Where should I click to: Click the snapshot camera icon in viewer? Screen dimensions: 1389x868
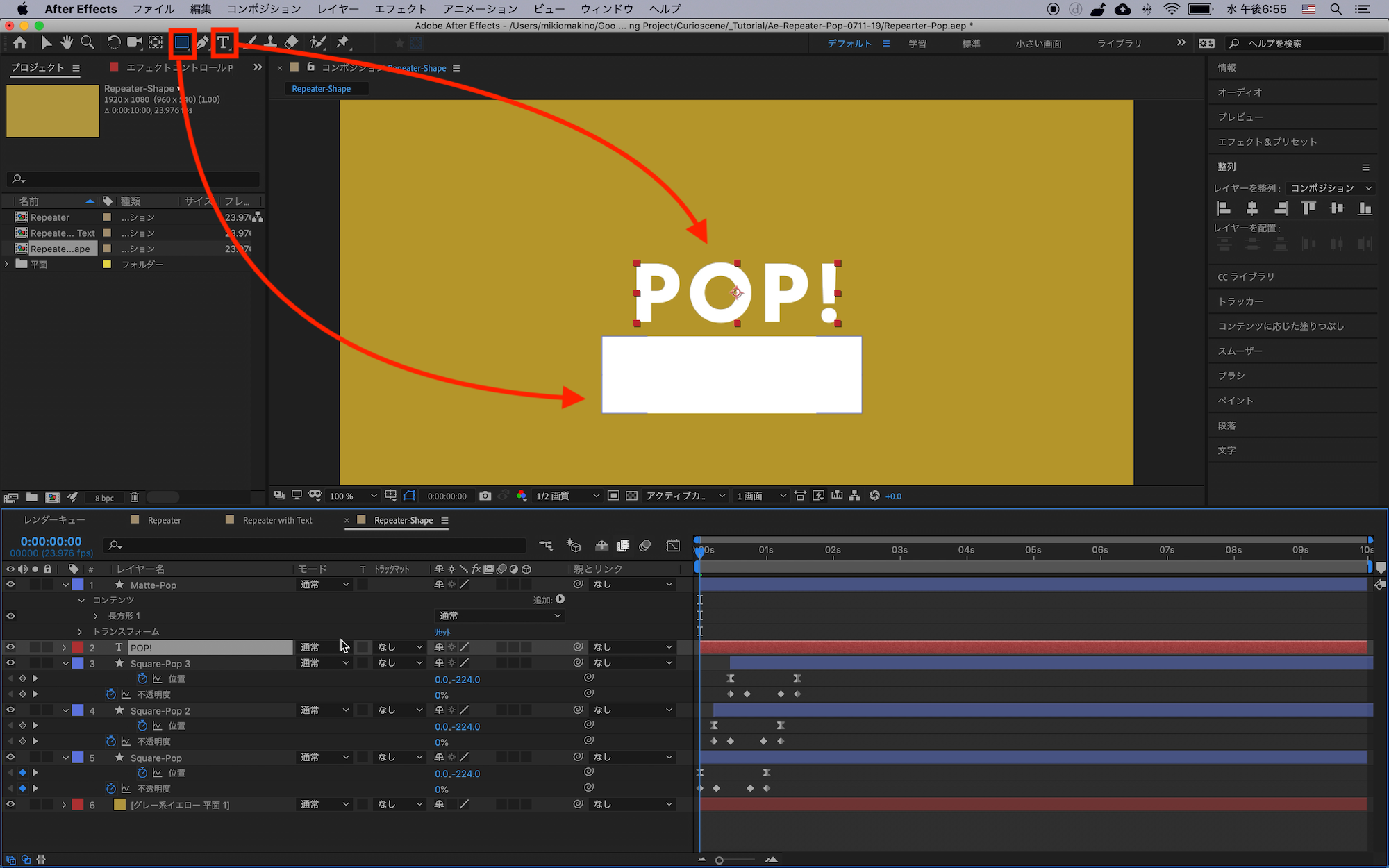485,496
